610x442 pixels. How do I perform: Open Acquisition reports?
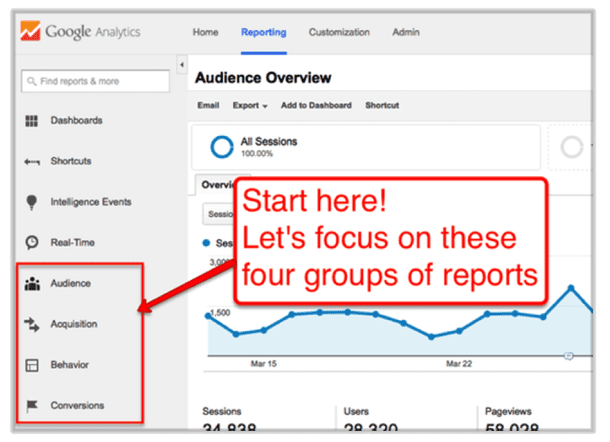coord(74,324)
